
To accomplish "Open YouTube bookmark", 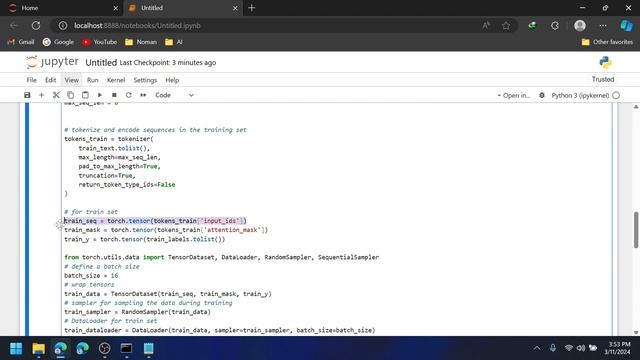I will (99, 42).
